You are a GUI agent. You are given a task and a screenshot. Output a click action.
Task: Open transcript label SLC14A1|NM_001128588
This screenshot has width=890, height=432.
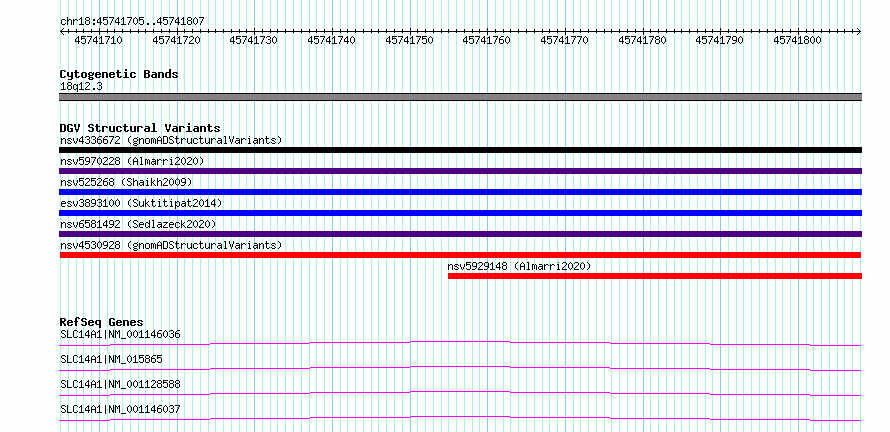(x=120, y=385)
